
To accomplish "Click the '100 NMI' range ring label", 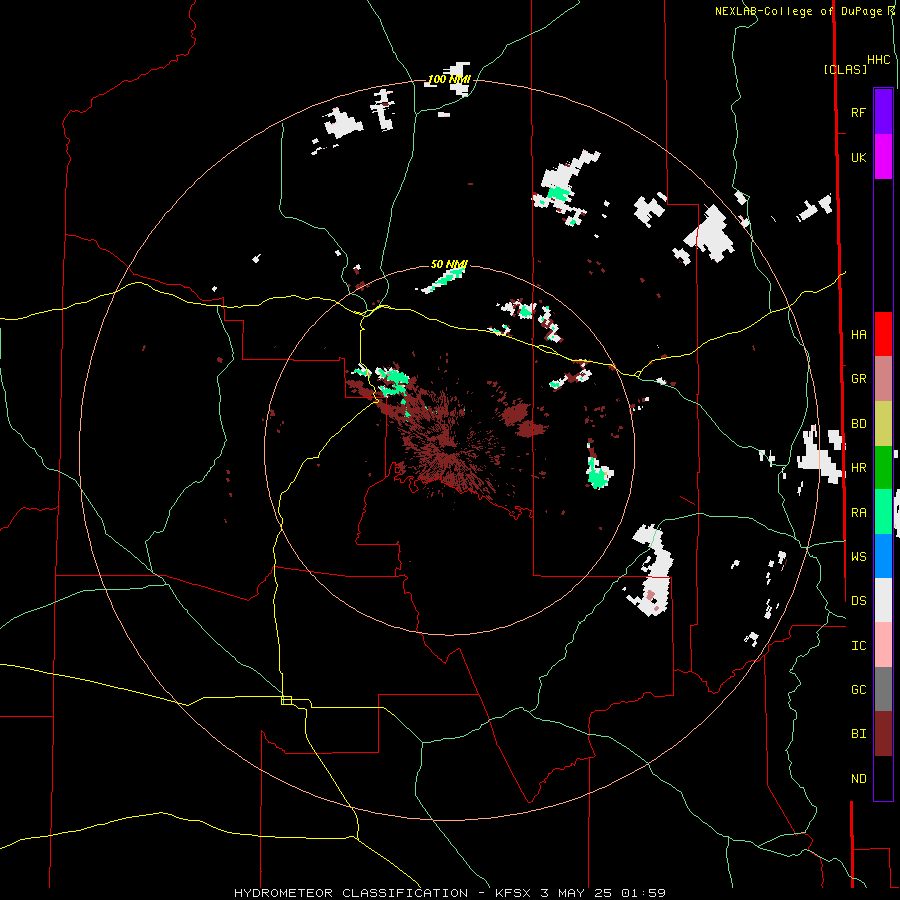I will [449, 79].
